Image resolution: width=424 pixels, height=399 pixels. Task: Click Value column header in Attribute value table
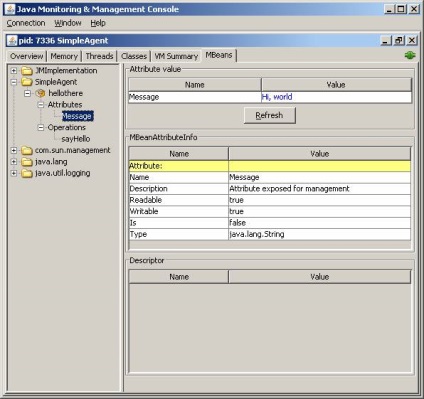pyautogui.click(x=336, y=85)
